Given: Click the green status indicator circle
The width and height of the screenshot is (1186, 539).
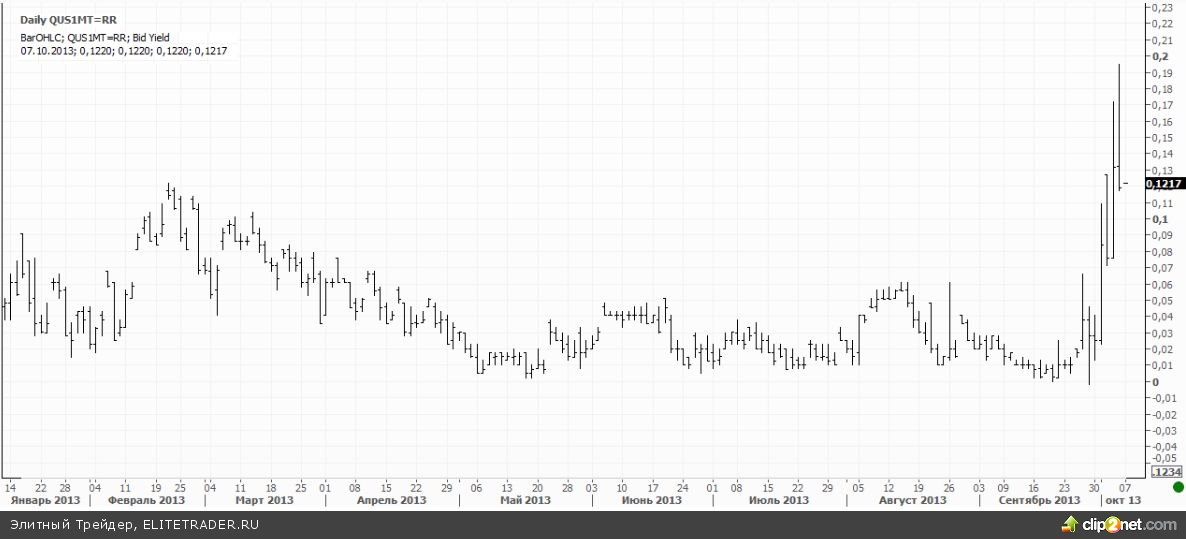Looking at the screenshot, I should point(1179,487).
